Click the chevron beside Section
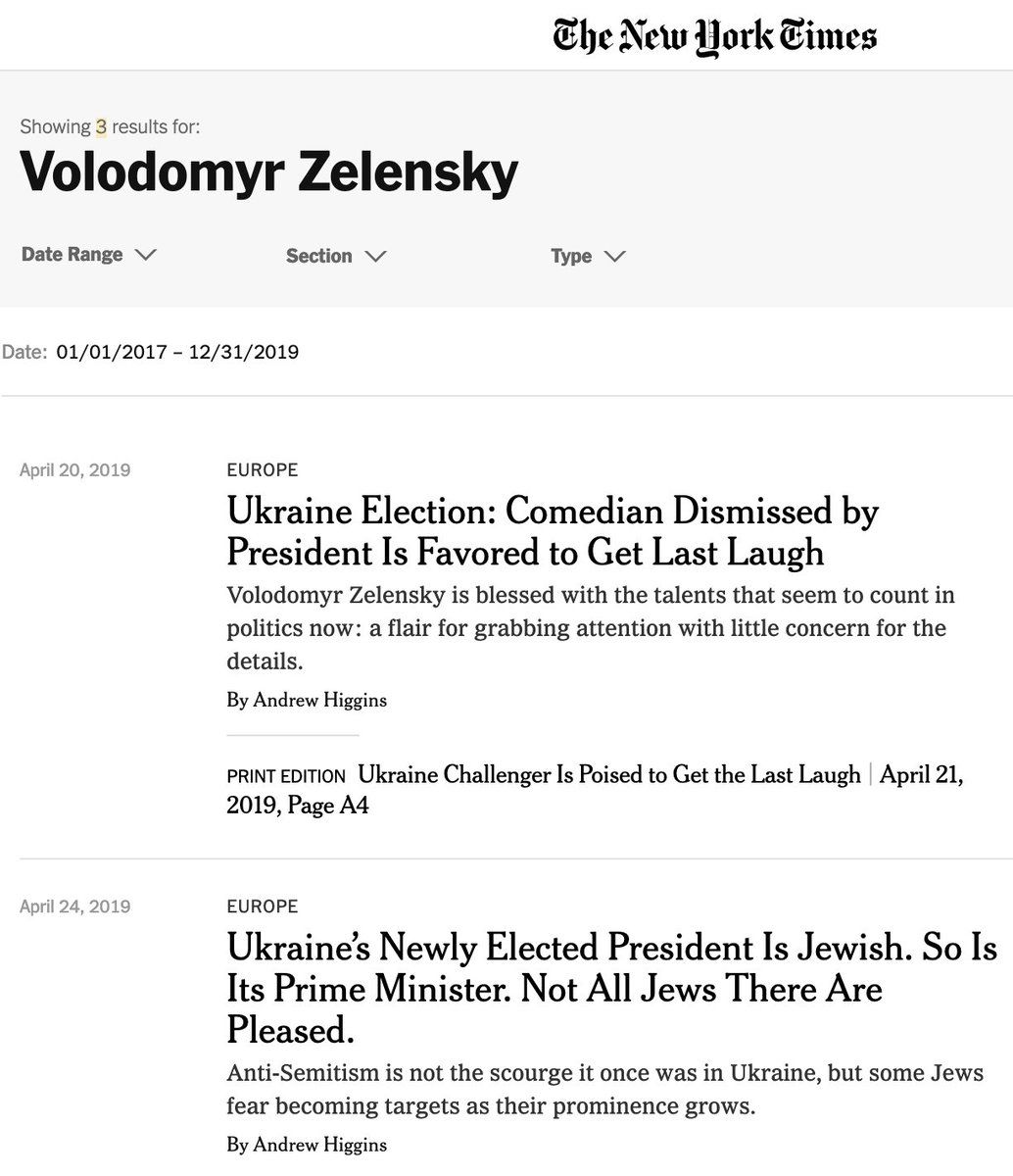The image size is (1013, 1176). (375, 257)
